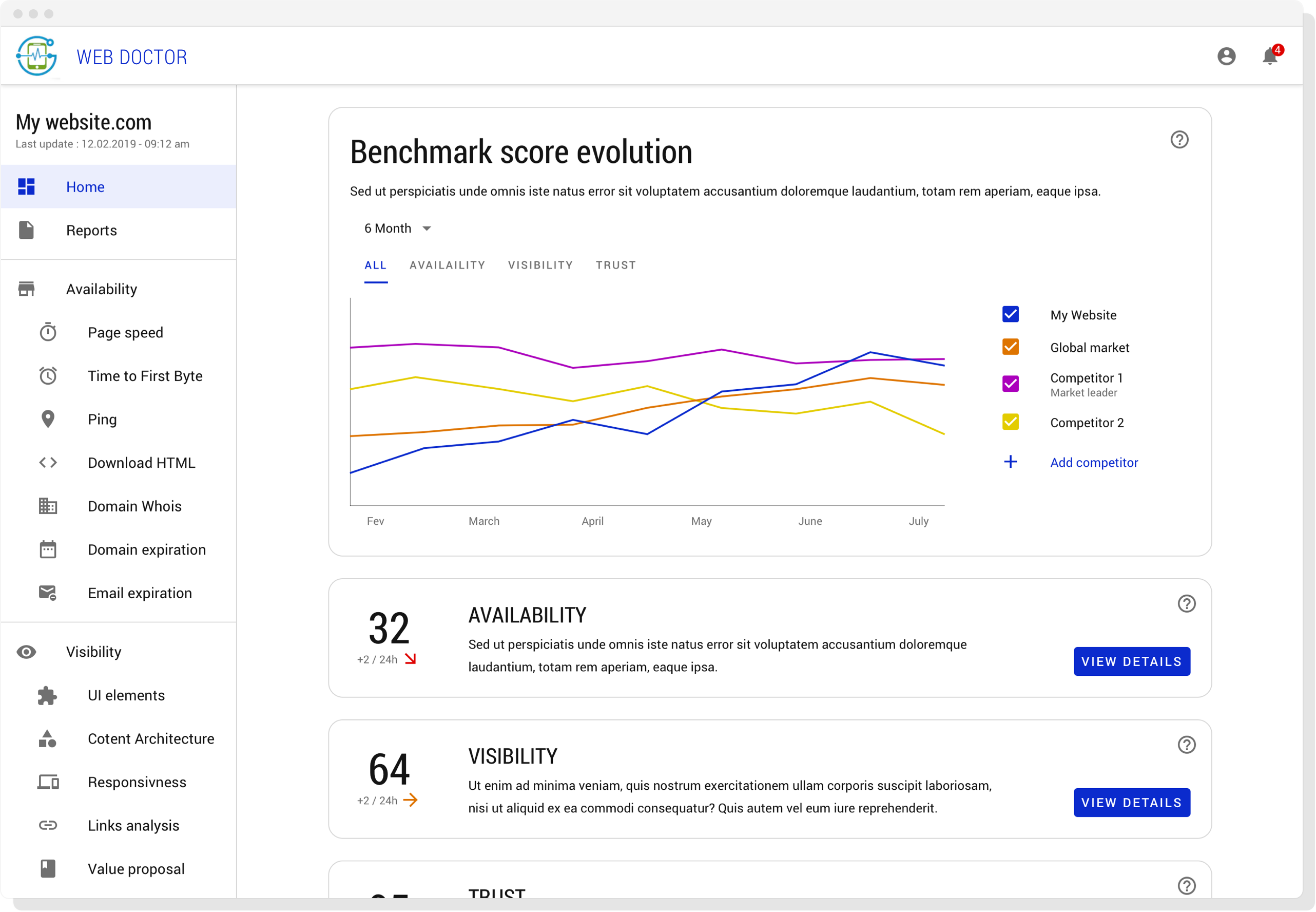
Task: Click the Domain expiration calendar icon
Action: (48, 549)
